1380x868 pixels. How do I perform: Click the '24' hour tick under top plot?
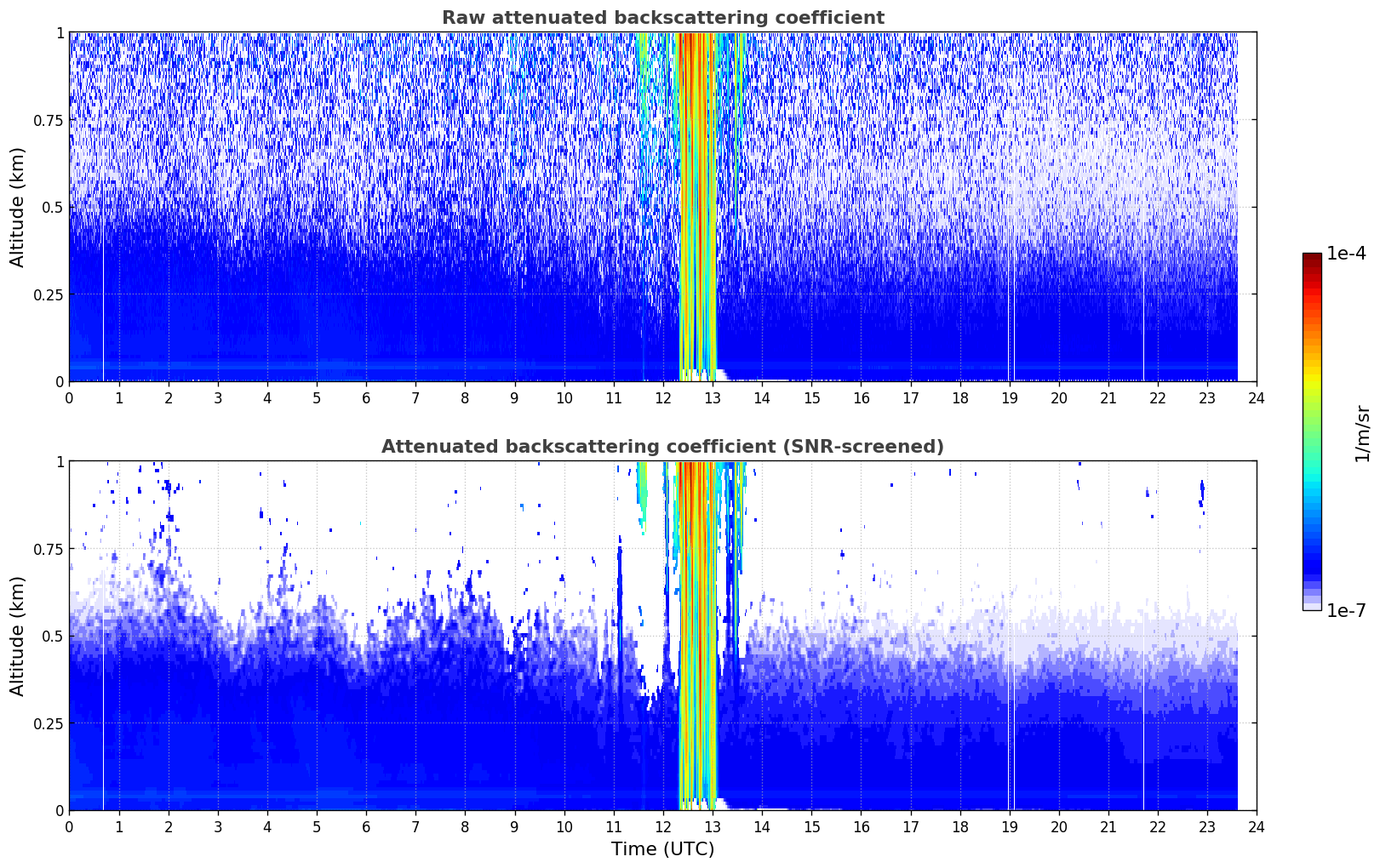click(1257, 397)
